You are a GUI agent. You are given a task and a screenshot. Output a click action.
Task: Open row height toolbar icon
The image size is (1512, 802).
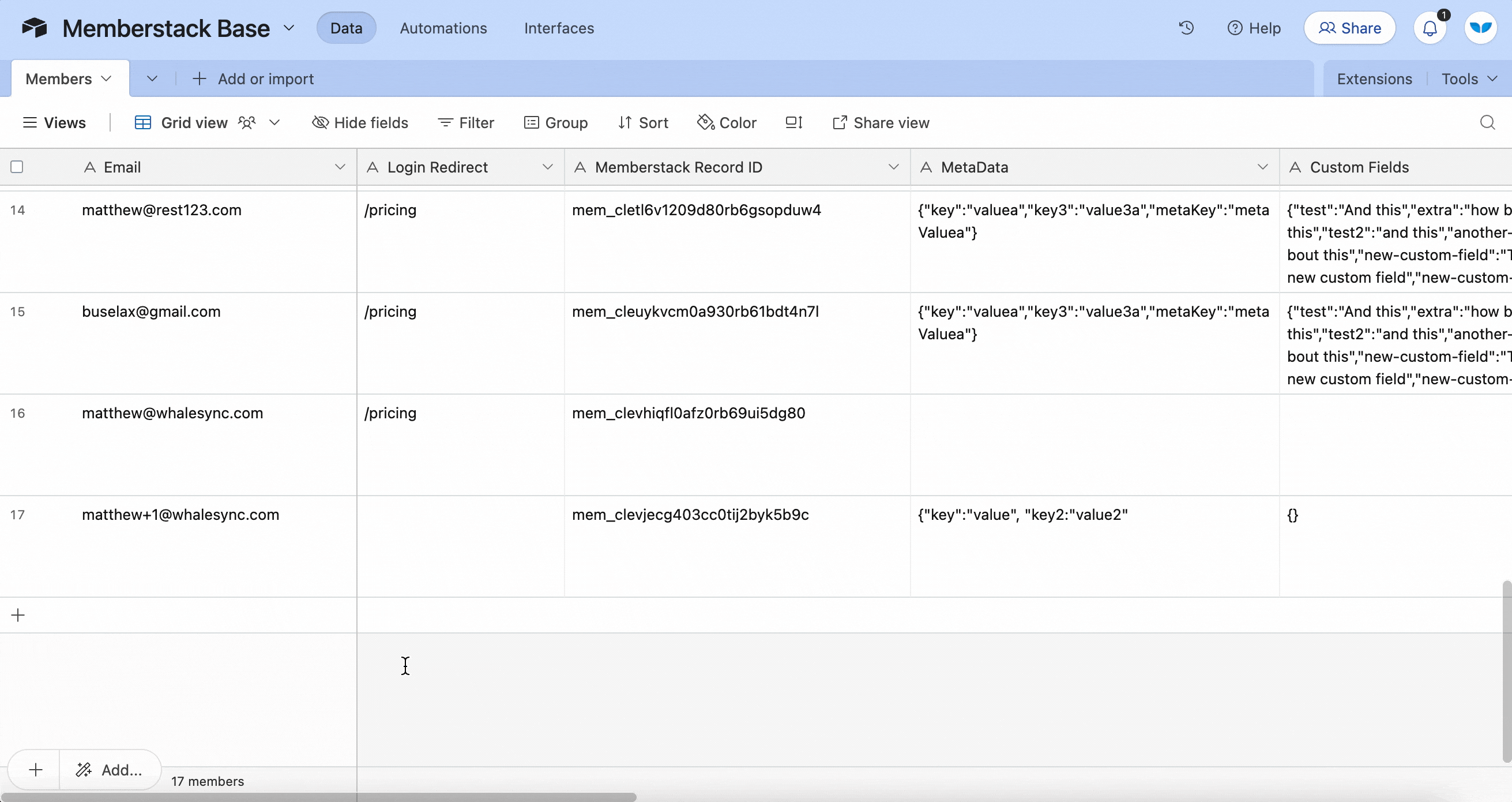point(793,122)
